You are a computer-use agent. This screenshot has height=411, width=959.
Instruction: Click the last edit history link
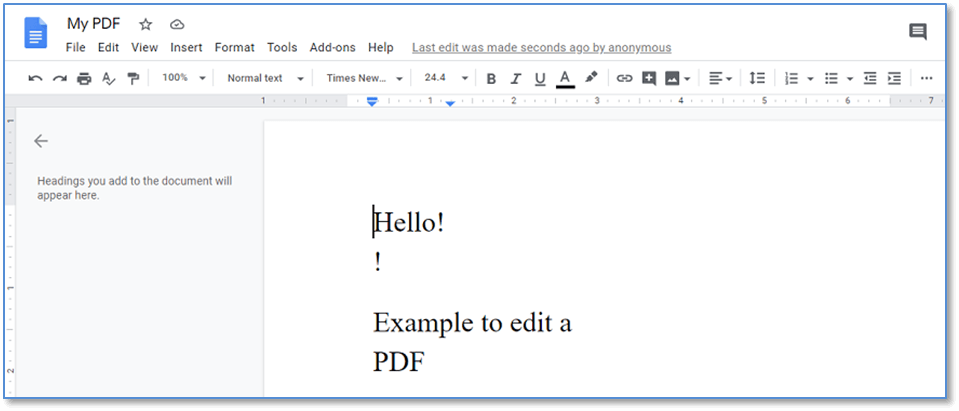pos(541,47)
